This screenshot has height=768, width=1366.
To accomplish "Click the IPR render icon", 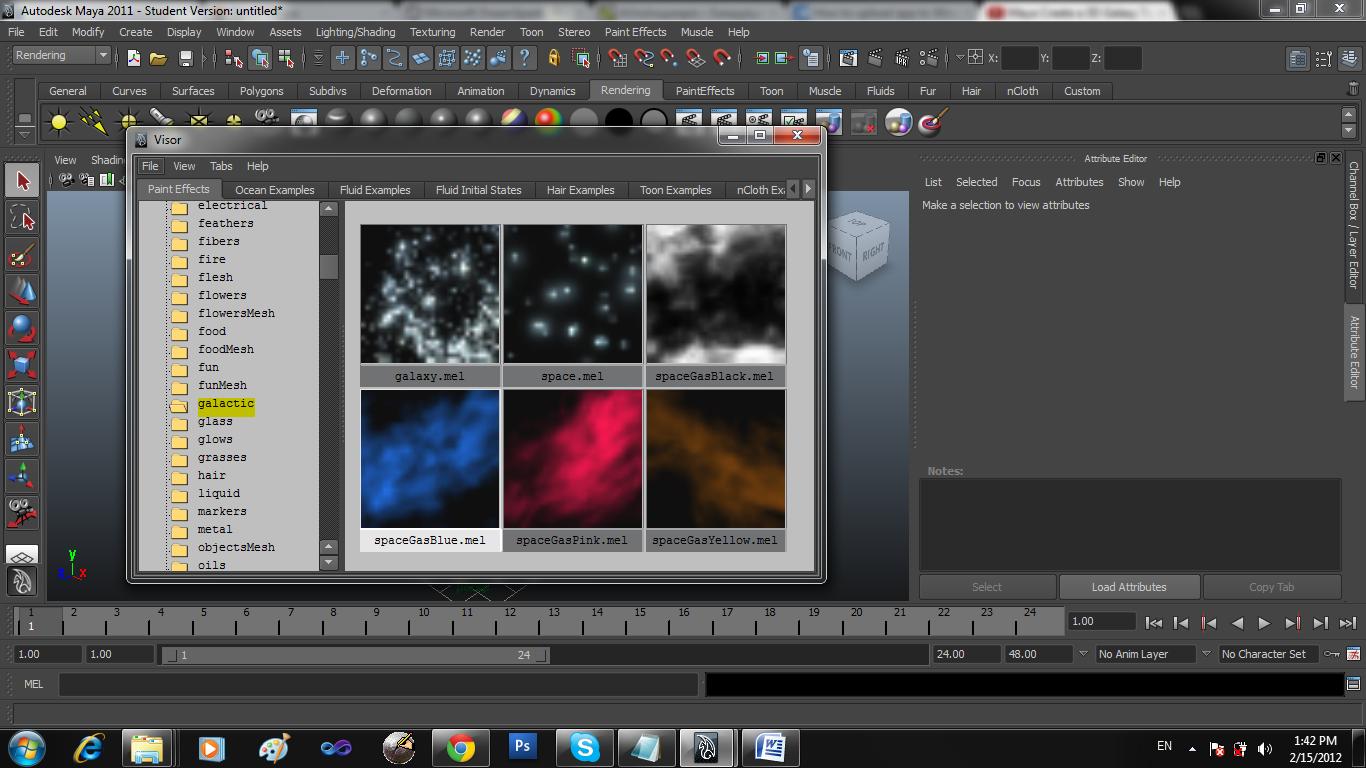I will click(x=901, y=58).
